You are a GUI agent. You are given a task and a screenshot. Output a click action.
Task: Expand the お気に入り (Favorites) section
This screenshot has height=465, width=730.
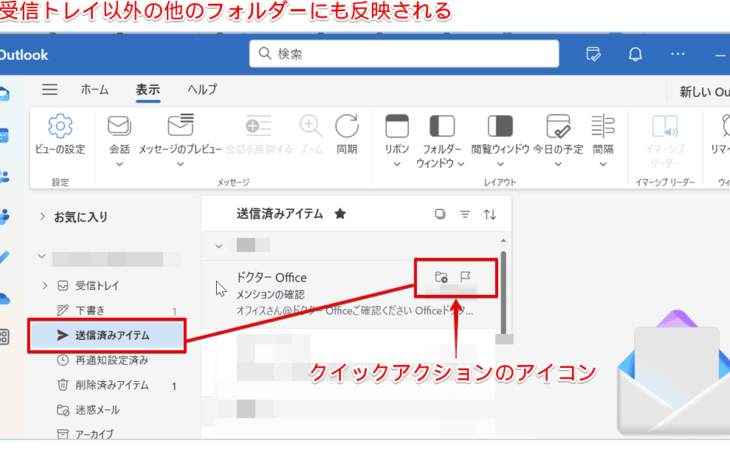(x=42, y=216)
